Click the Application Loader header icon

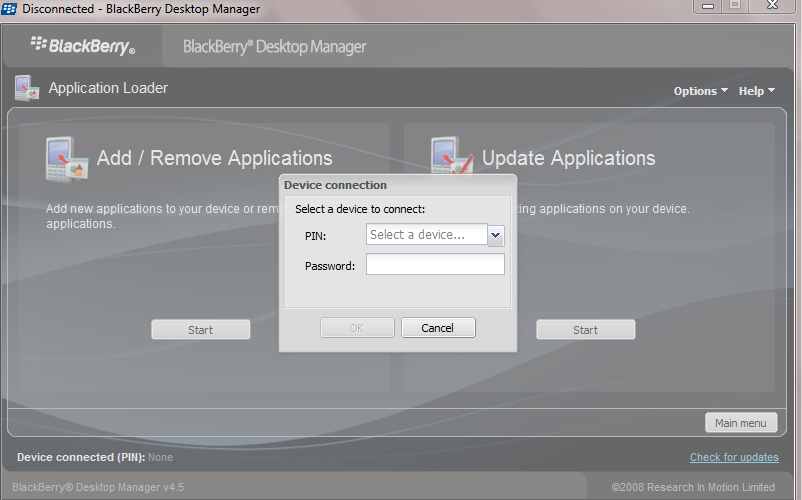click(x=27, y=88)
